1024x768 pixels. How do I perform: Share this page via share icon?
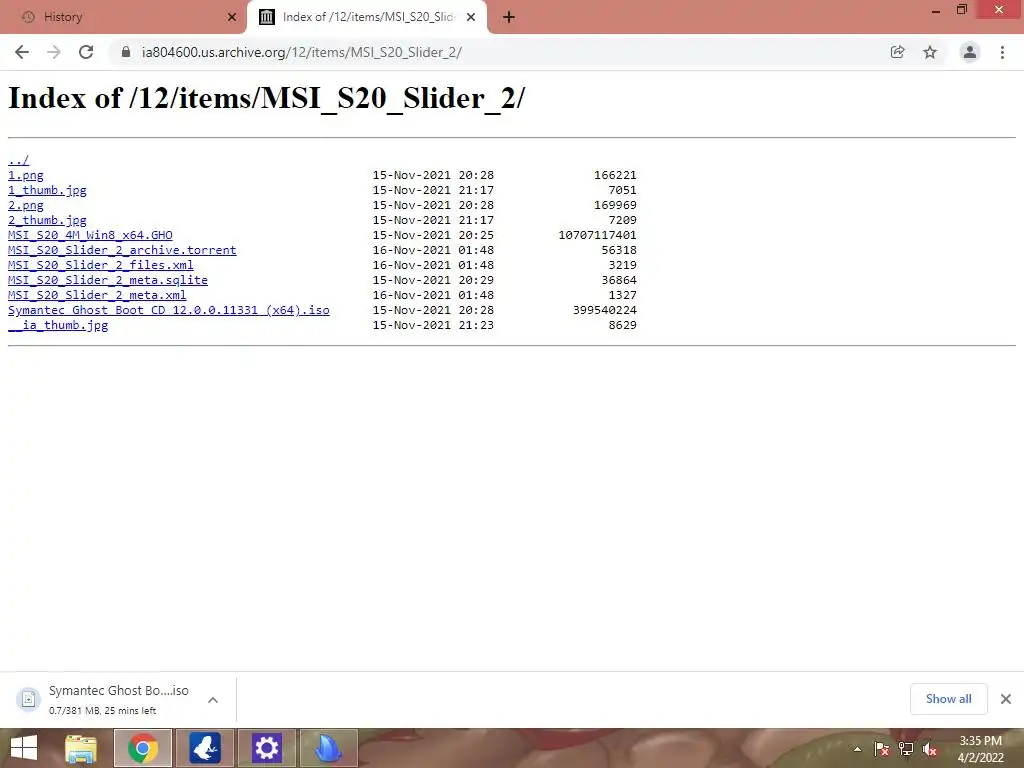pyautogui.click(x=897, y=52)
